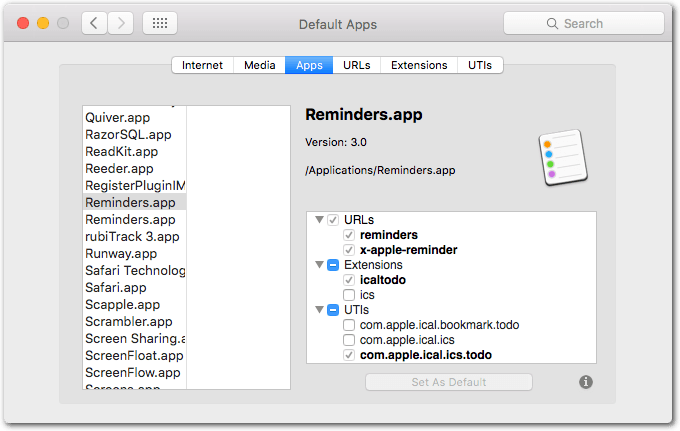This screenshot has height=431, width=680.
Task: Check the ics extension checkbox
Action: click(349, 295)
